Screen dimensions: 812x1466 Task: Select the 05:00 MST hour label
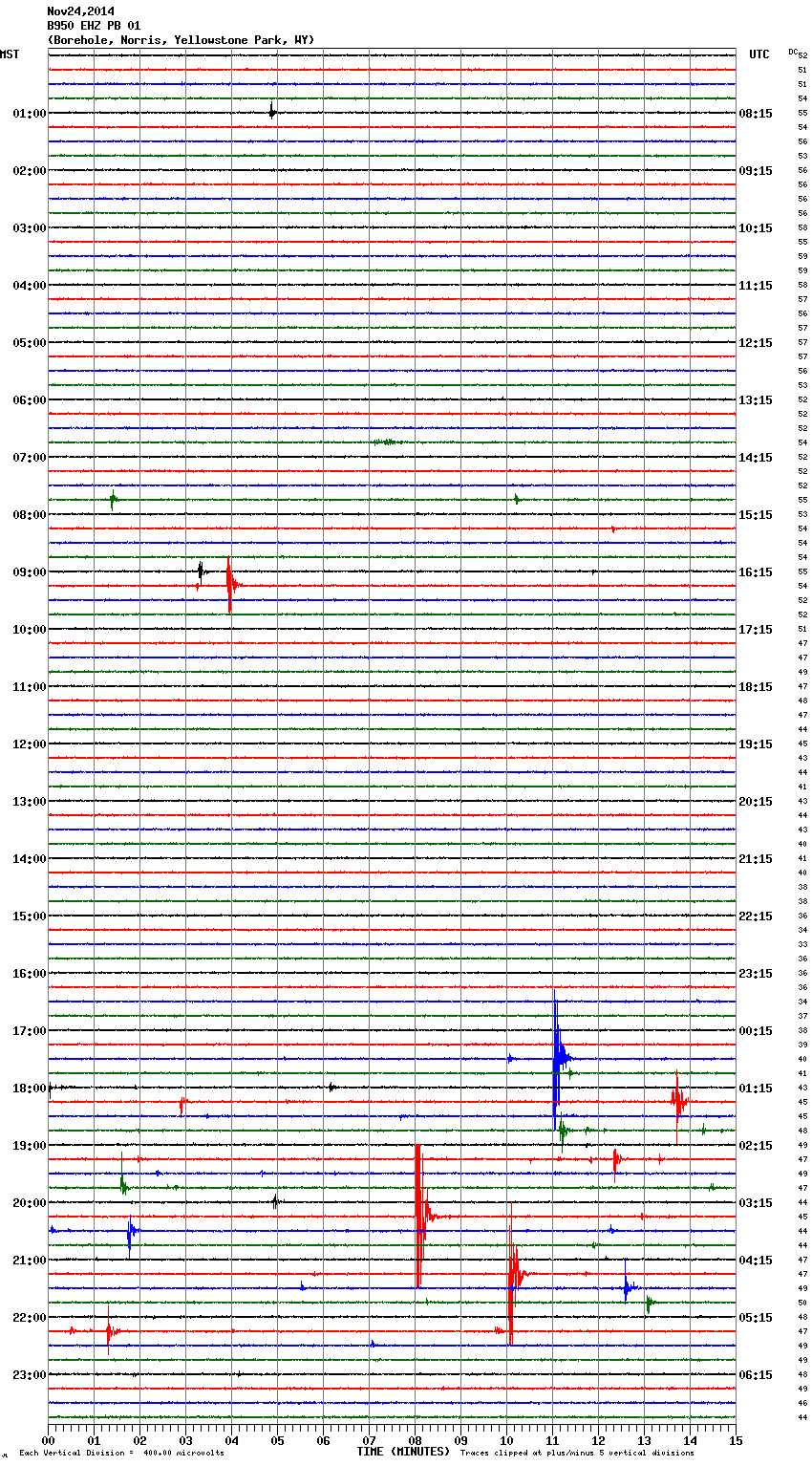[29, 343]
